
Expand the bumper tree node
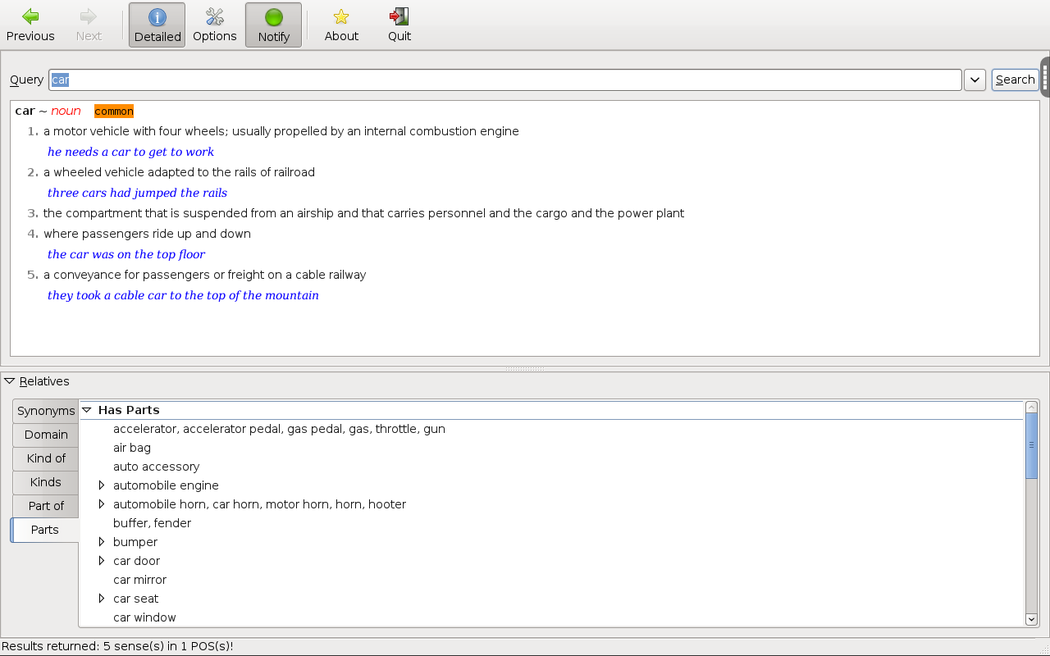101,542
